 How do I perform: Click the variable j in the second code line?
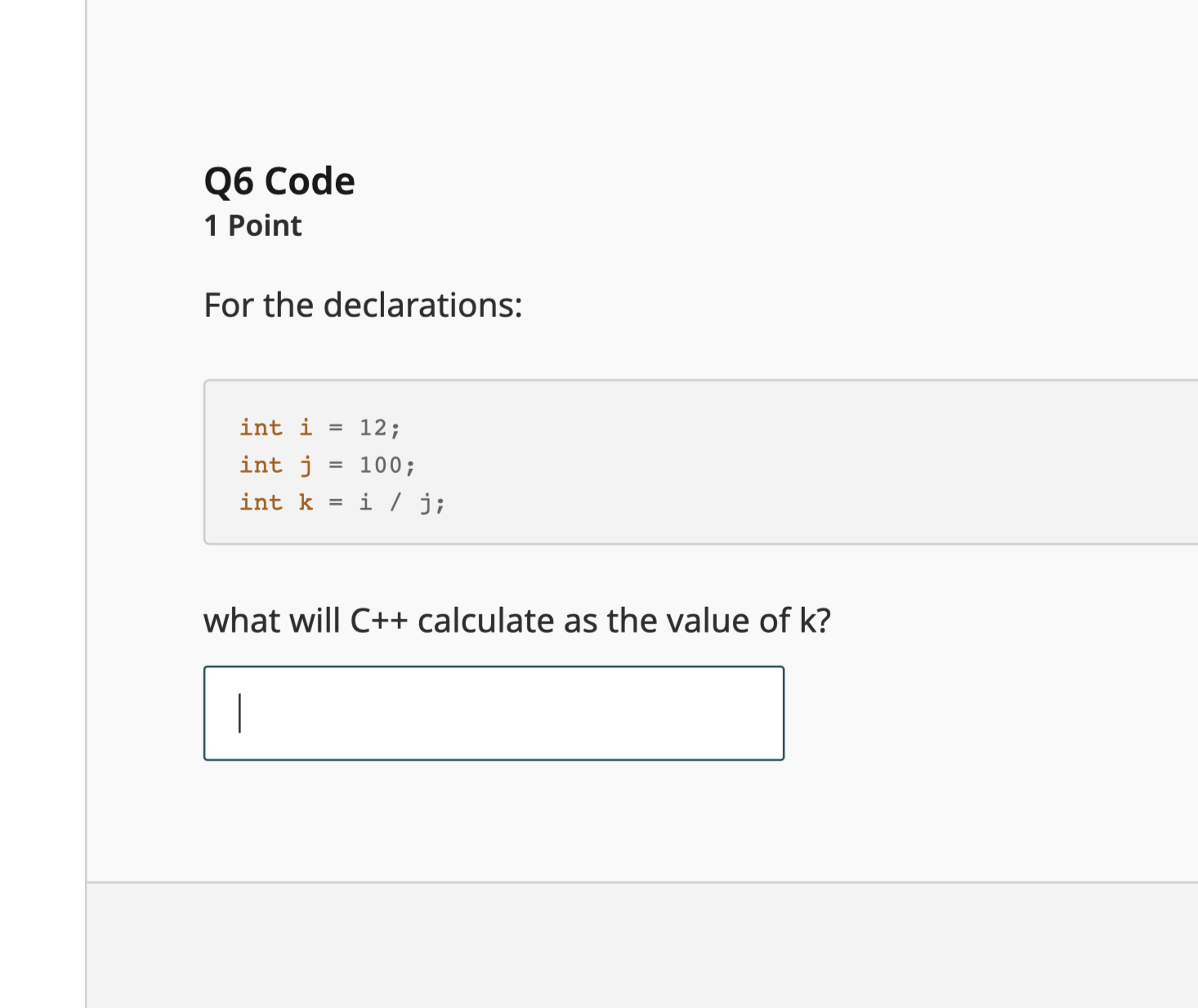pyautogui.click(x=306, y=466)
